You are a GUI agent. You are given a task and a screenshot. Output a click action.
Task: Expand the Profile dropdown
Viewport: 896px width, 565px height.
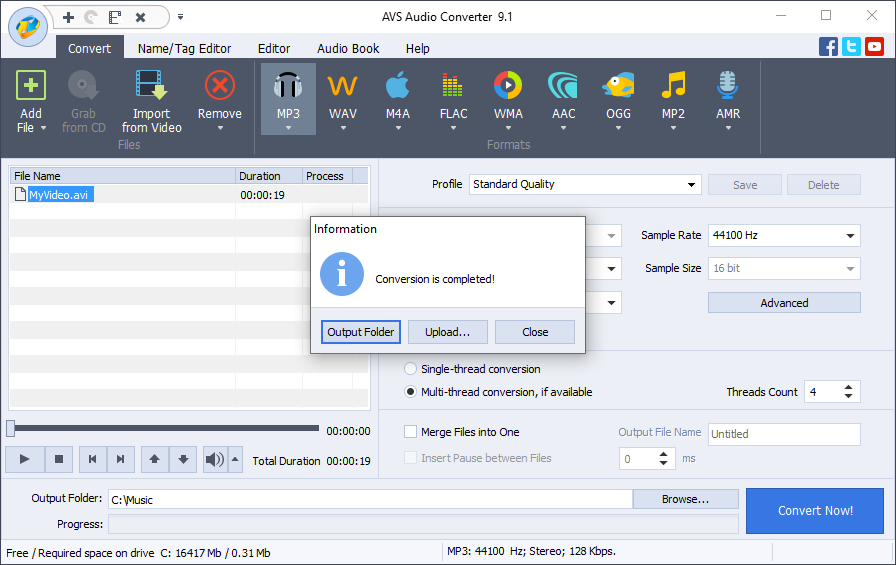coord(692,185)
